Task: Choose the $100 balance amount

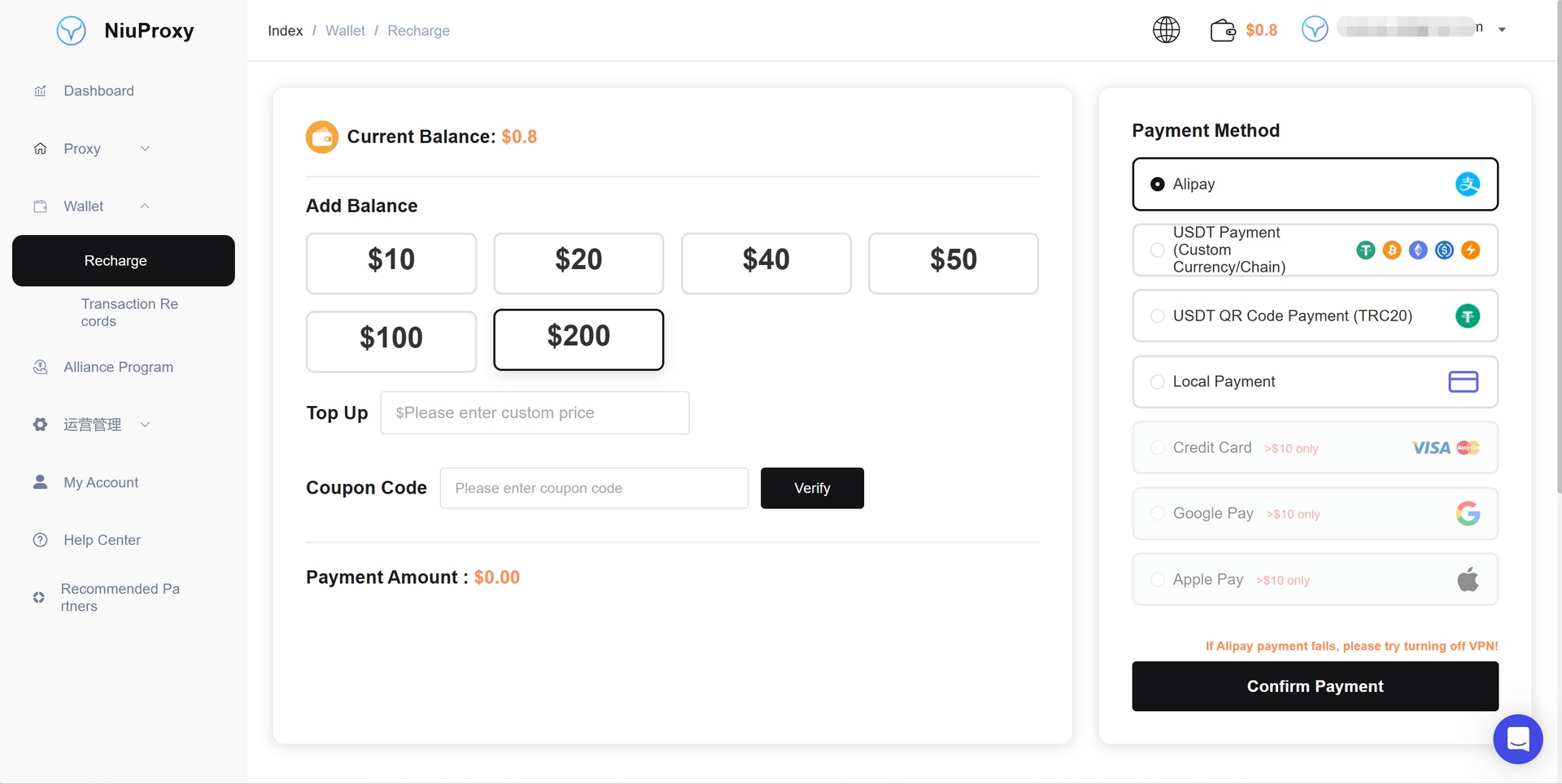Action: click(x=391, y=338)
